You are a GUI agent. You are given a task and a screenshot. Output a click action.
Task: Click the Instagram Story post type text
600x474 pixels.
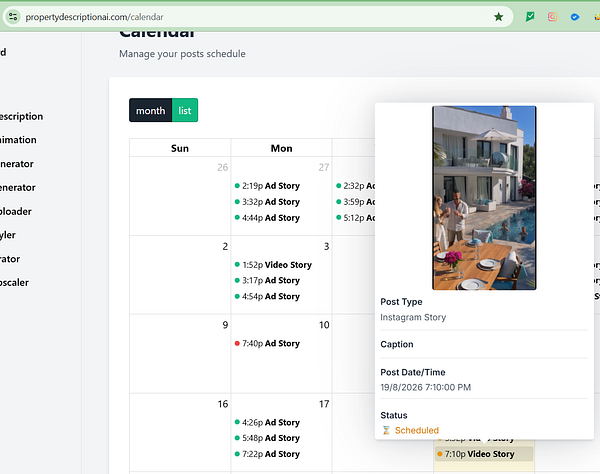pos(413,317)
